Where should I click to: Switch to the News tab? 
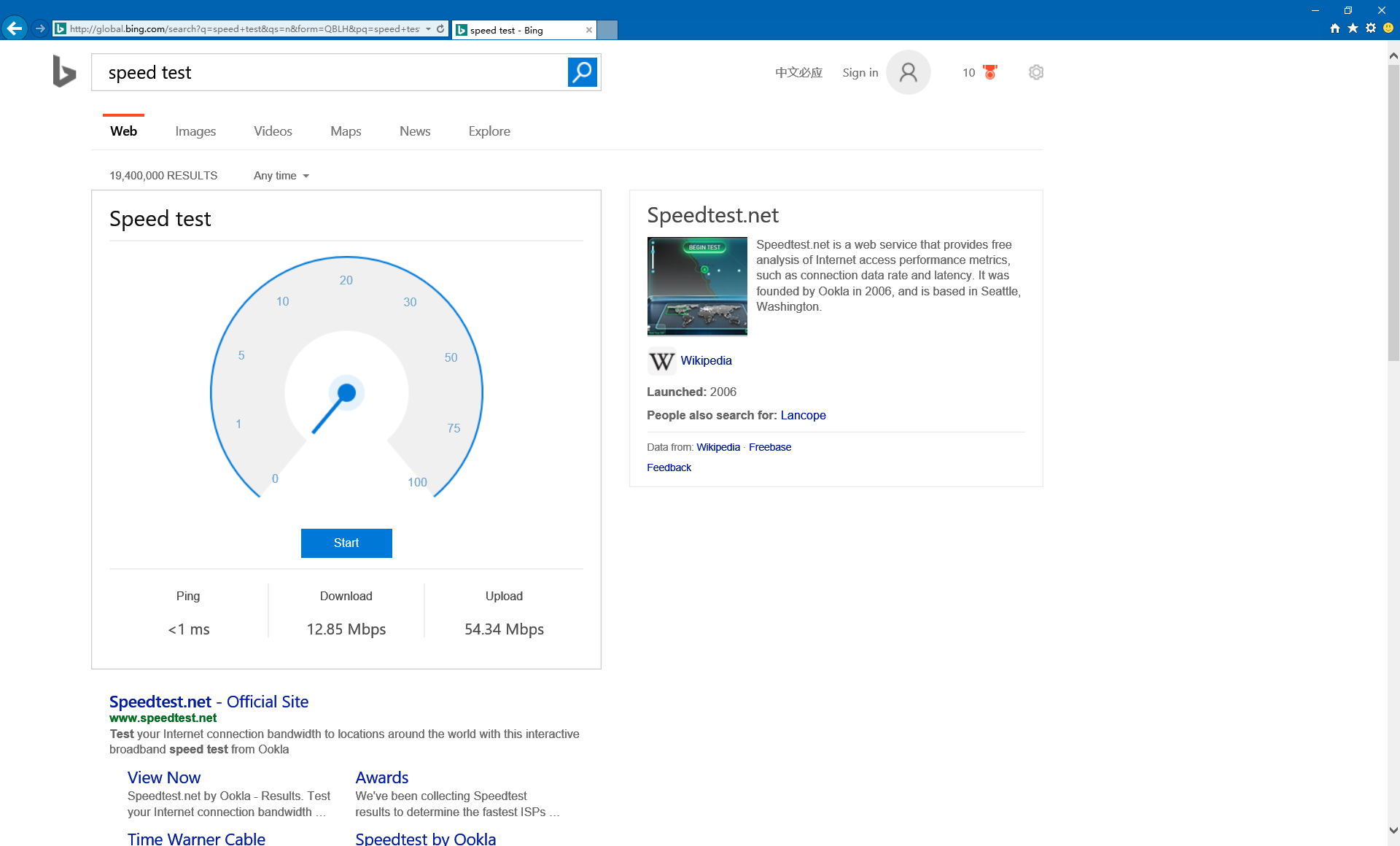click(x=415, y=131)
